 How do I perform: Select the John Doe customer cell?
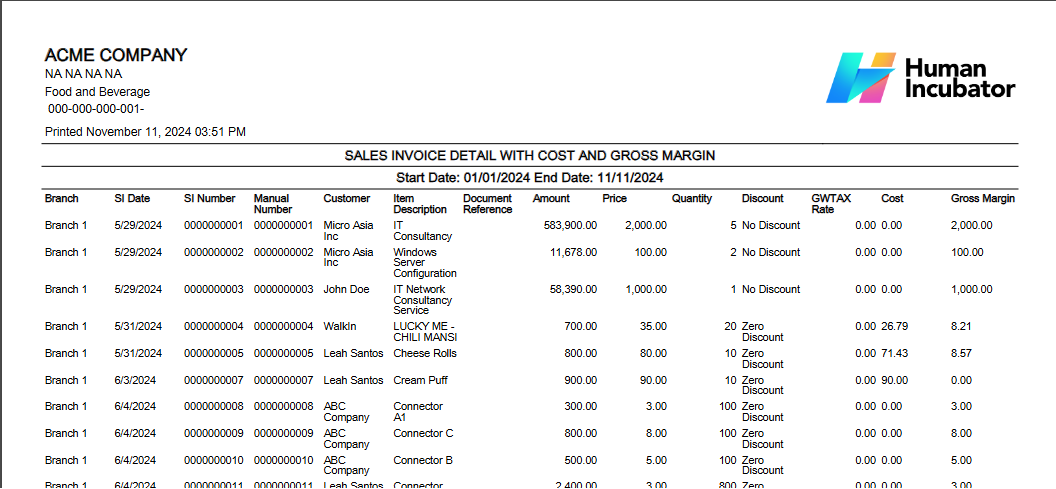click(346, 289)
